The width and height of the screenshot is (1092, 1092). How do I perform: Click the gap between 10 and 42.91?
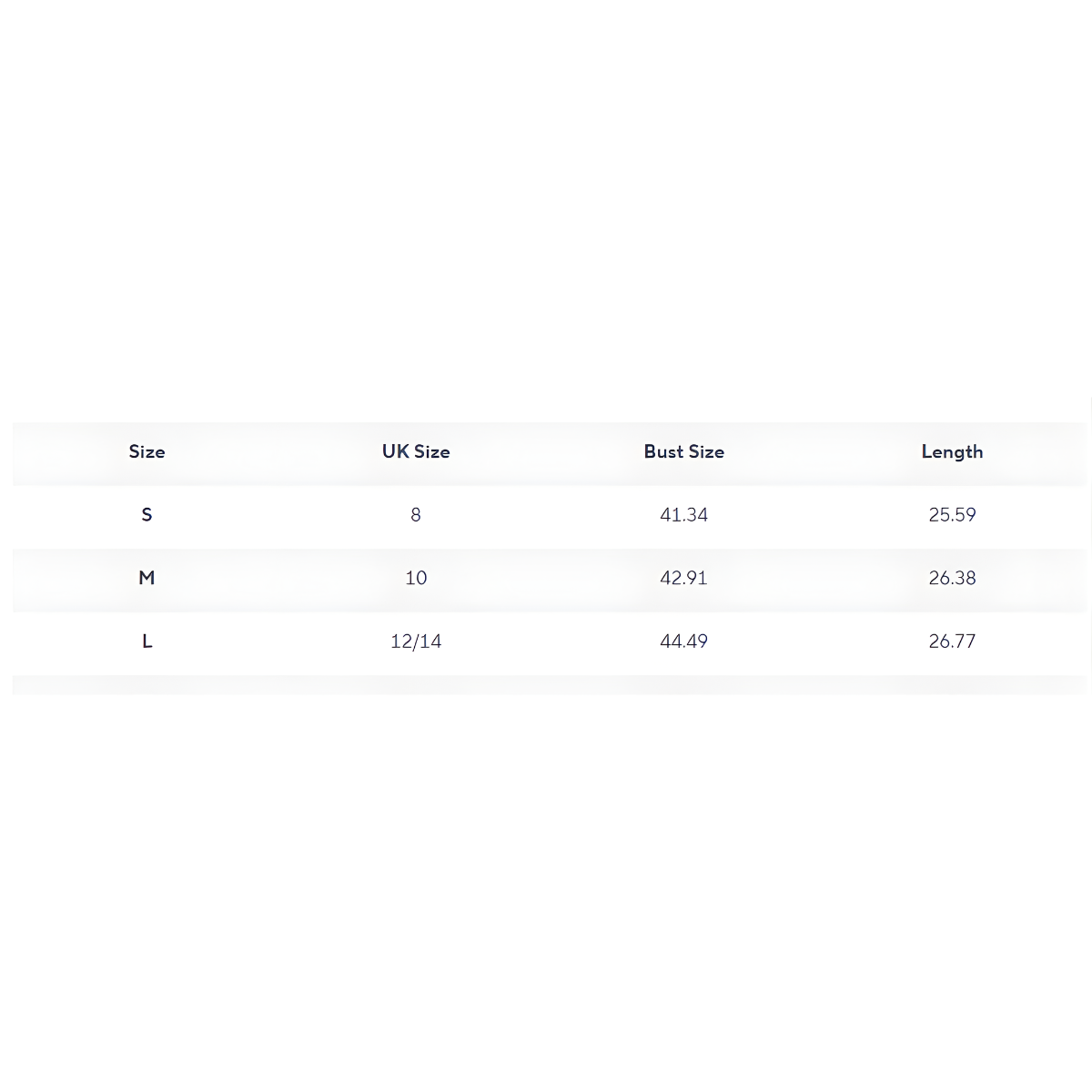click(550, 578)
